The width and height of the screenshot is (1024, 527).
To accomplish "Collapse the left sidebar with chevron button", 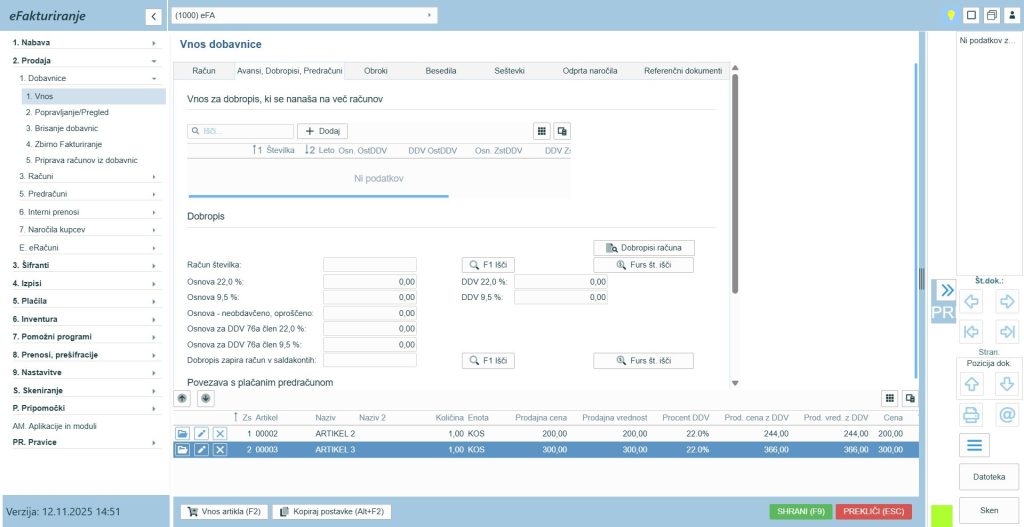I will (153, 16).
